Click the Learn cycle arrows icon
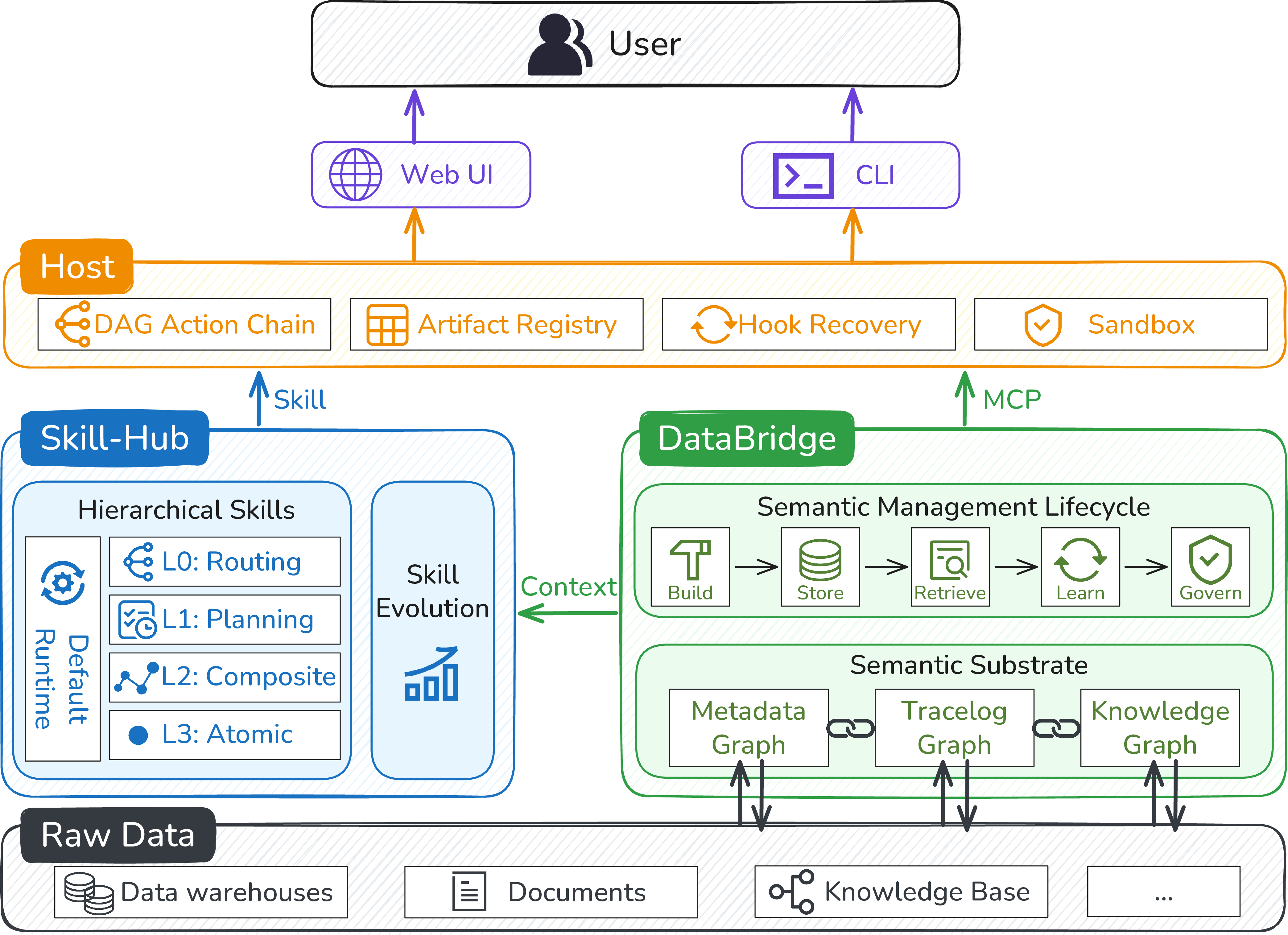 [x=1080, y=560]
